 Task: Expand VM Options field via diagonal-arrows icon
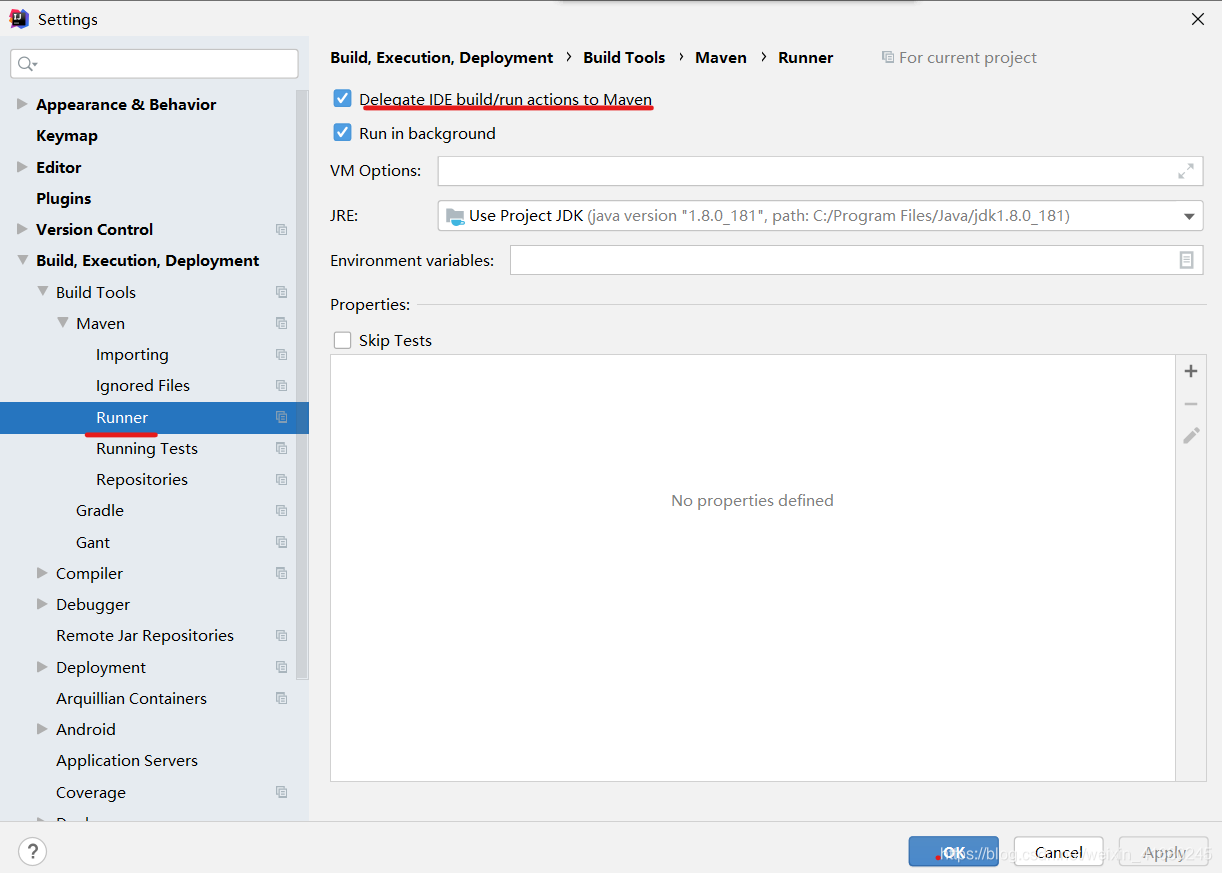point(1186,170)
